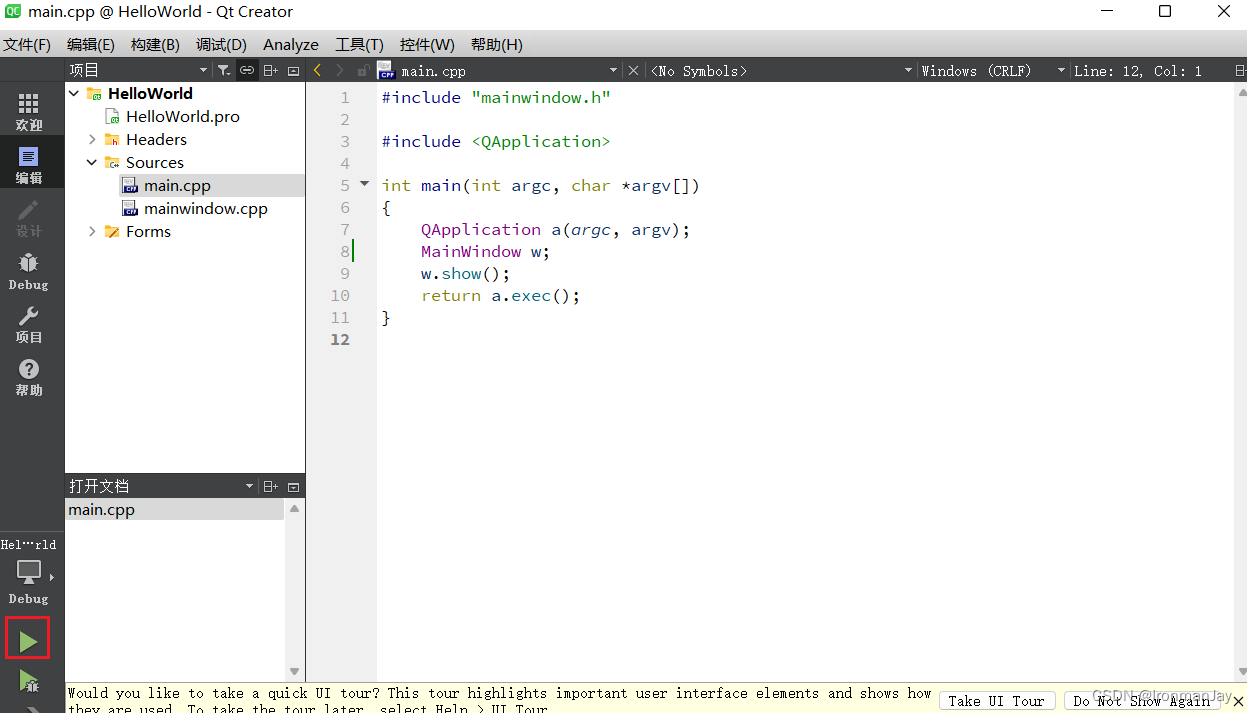Viewport: 1247px width, 713px height.
Task: Select HelloWorld.pro in project tree
Action: (182, 116)
